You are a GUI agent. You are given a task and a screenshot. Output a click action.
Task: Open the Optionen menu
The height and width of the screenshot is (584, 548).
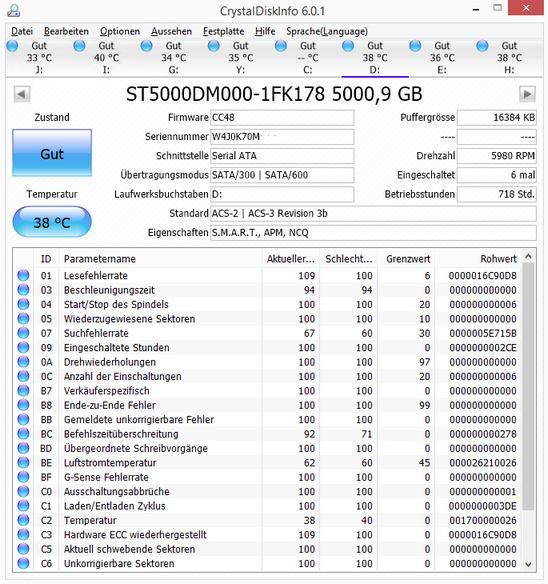[120, 31]
